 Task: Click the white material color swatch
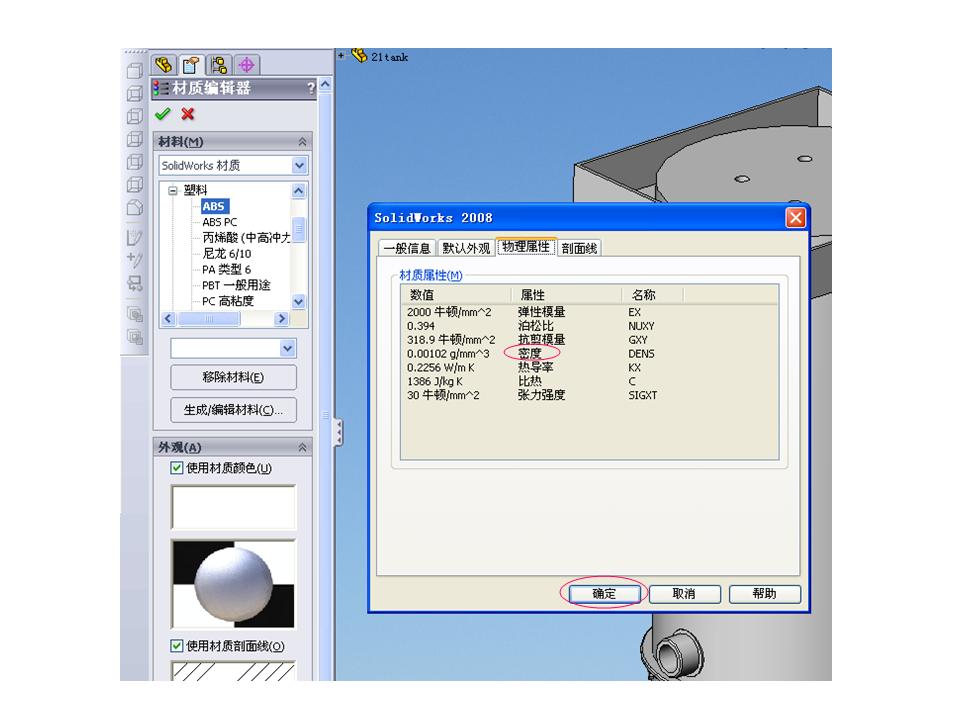point(233,508)
